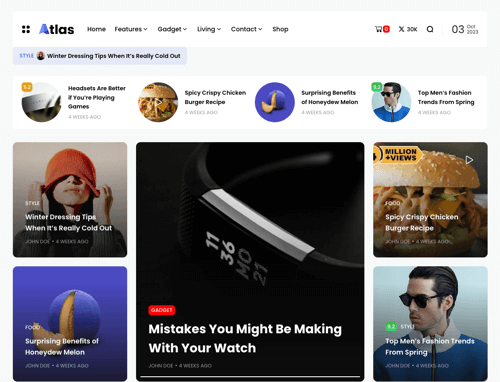Click the slider progress bar under watch article
Screen dimensions: 500x382
(250, 377)
